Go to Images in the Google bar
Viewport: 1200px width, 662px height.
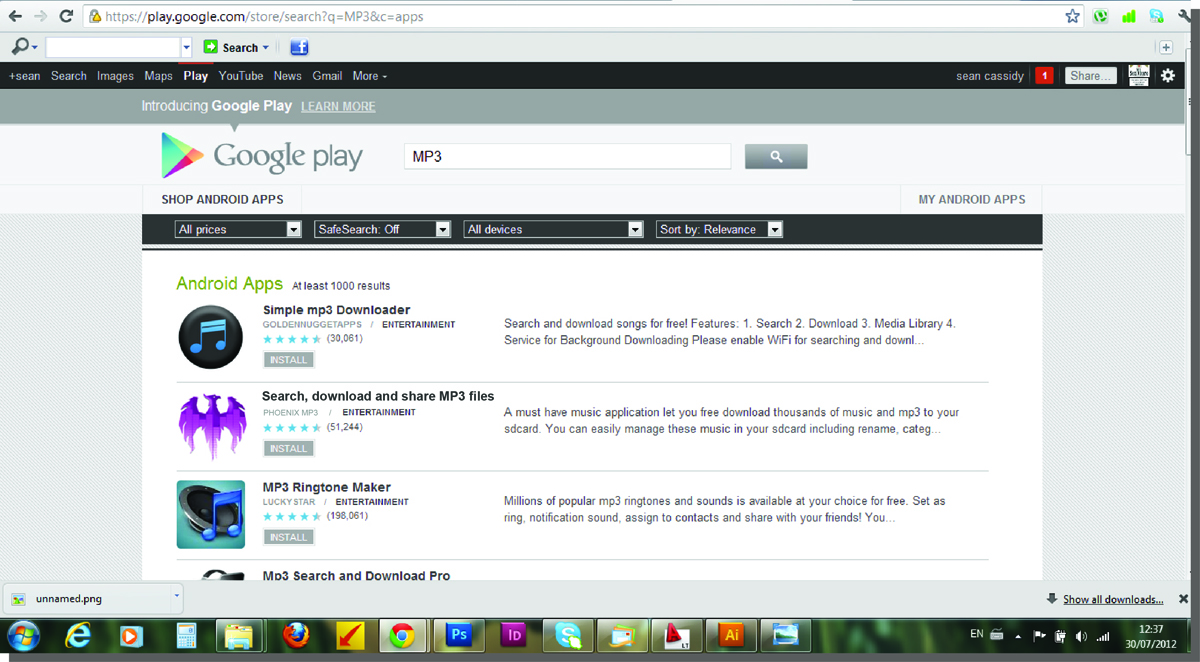[x=115, y=76]
